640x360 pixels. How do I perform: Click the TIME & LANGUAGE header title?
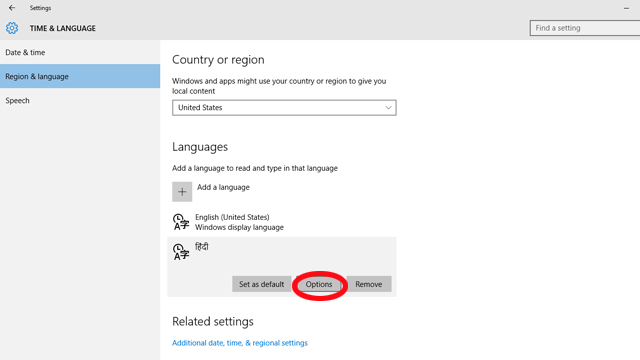coord(62,28)
